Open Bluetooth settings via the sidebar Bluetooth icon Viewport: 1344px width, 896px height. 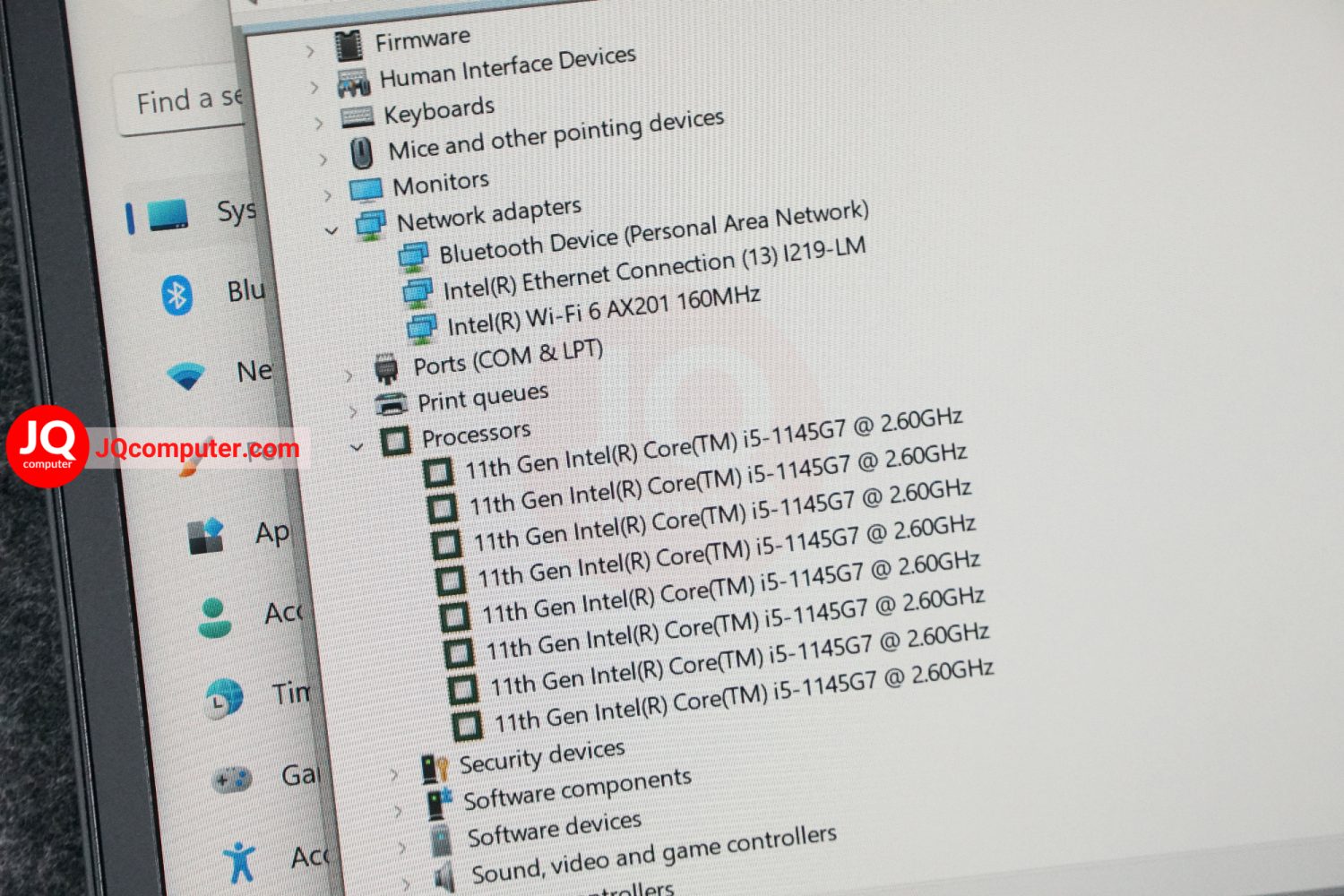point(177,295)
